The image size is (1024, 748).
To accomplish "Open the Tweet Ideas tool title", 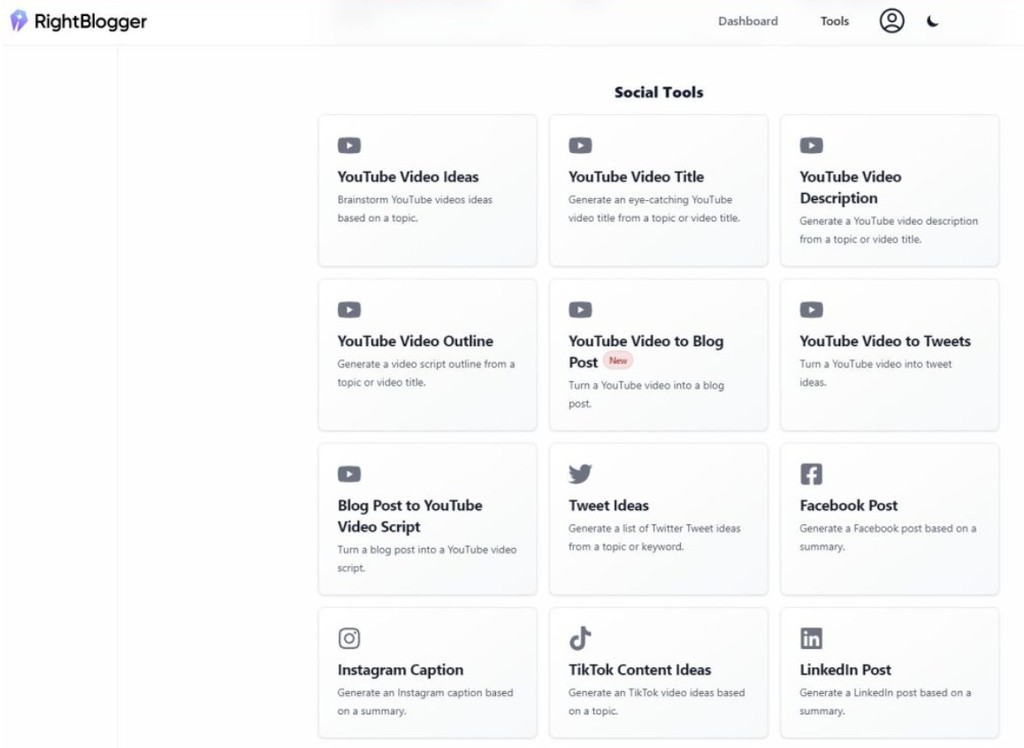I will click(609, 506).
